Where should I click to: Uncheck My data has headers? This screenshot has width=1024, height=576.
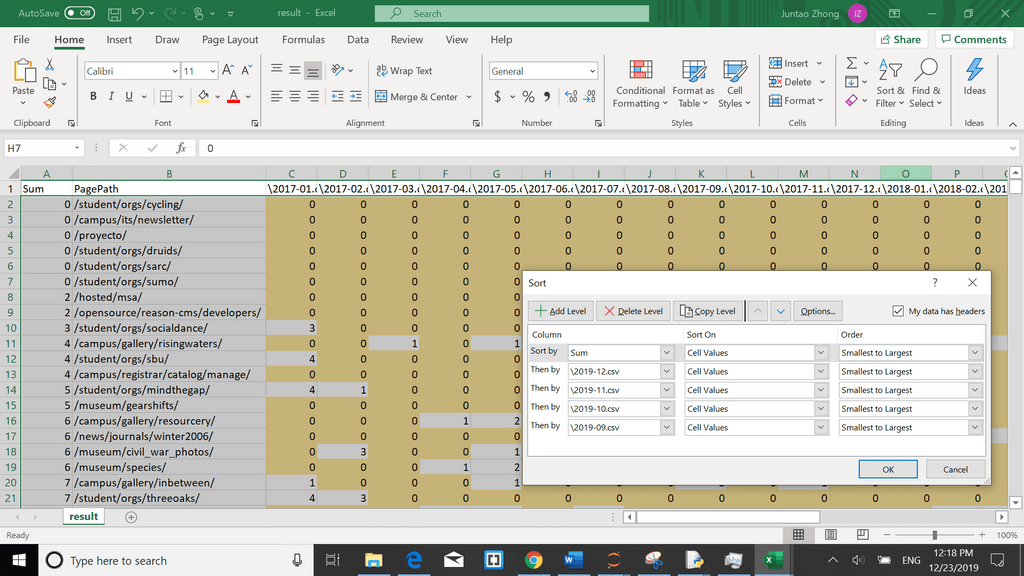point(897,311)
